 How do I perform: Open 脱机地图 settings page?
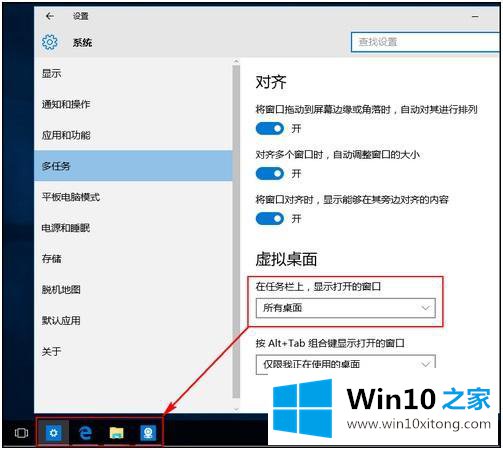pos(133,289)
